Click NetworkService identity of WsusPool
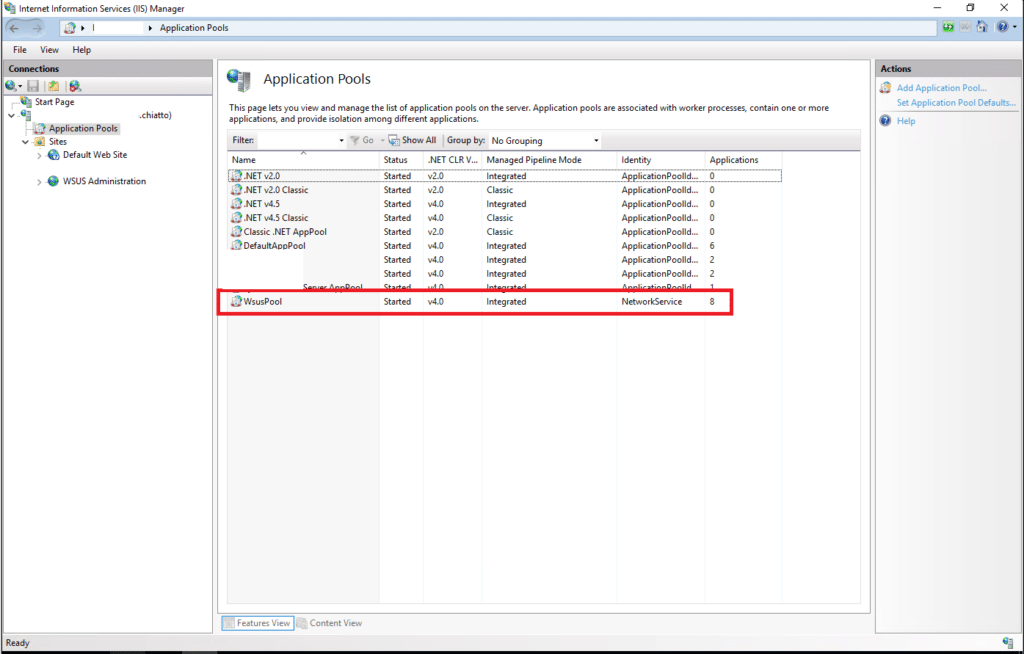1024x654 pixels. coord(651,302)
